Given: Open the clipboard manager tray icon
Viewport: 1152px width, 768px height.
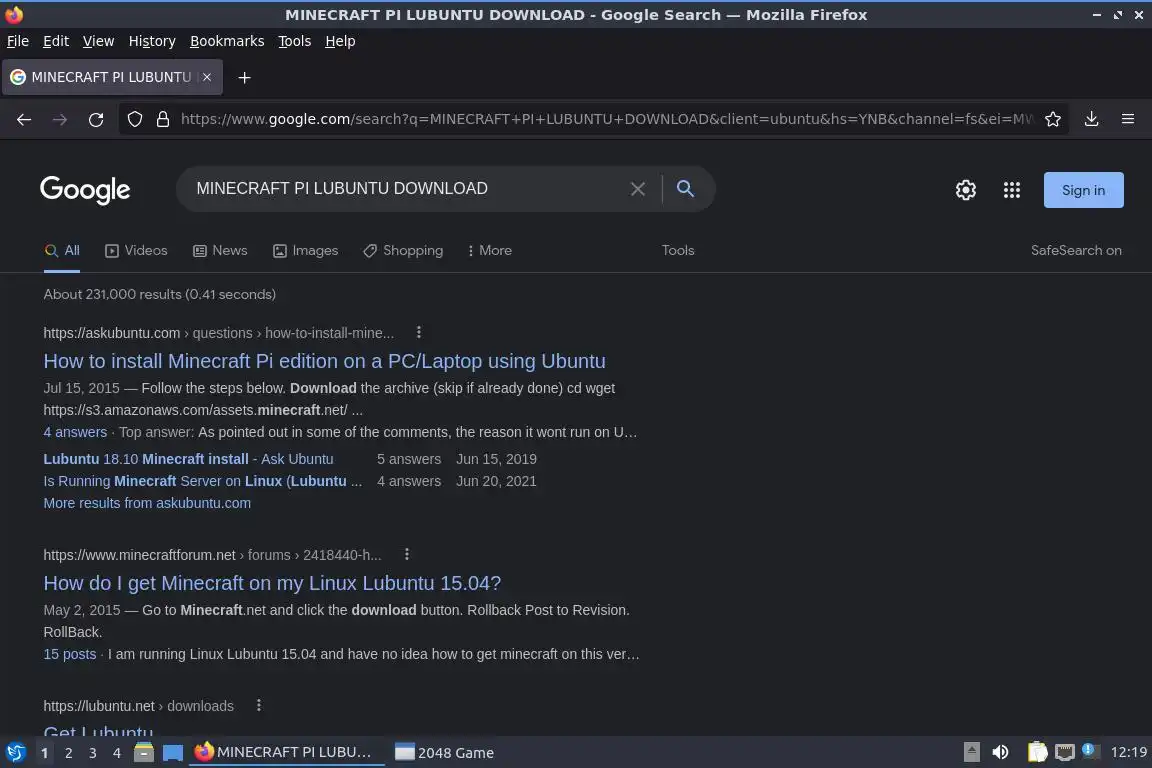Looking at the screenshot, I should (1037, 752).
